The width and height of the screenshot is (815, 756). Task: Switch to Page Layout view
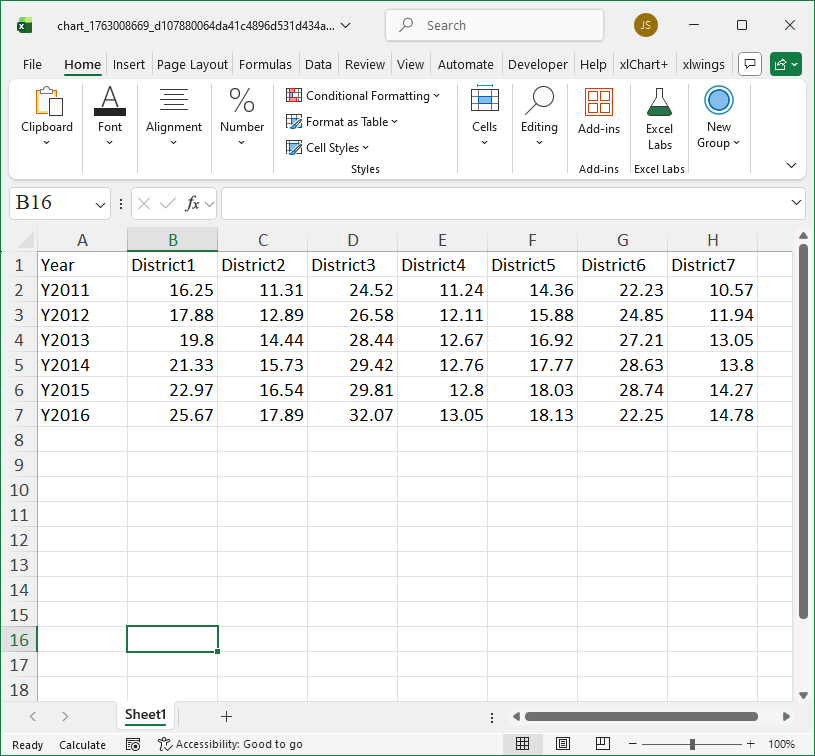563,744
